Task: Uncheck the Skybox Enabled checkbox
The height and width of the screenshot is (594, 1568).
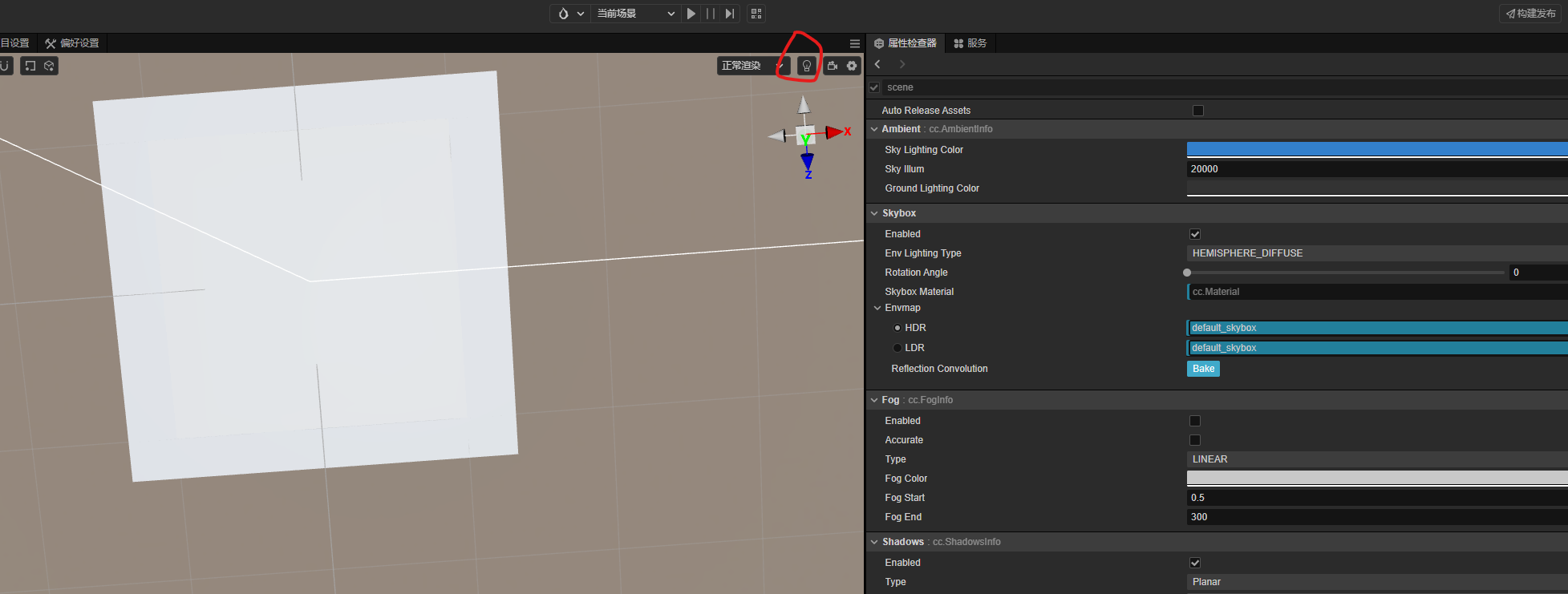Action: 1195,234
